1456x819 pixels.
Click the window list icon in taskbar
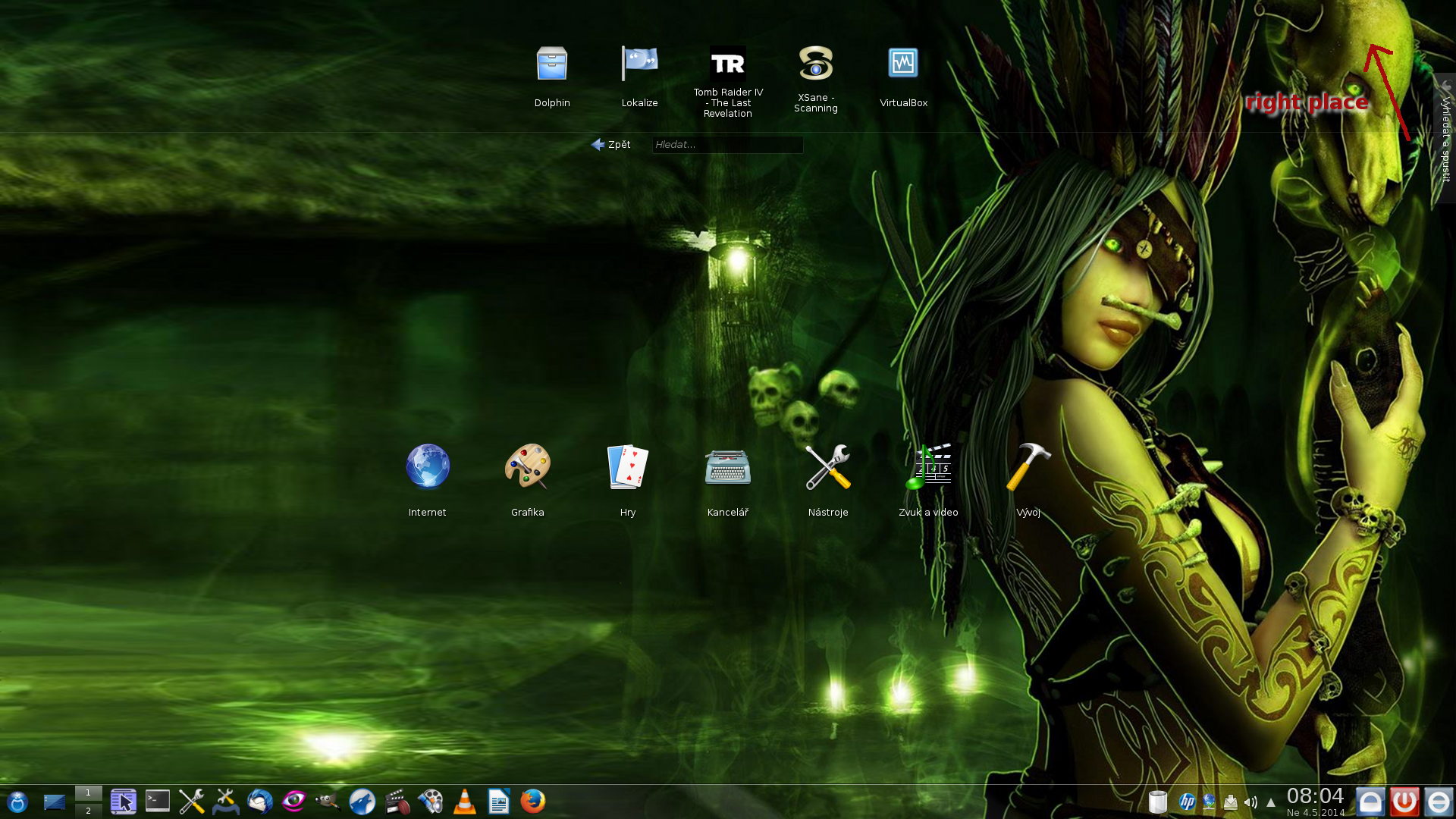coord(123,802)
